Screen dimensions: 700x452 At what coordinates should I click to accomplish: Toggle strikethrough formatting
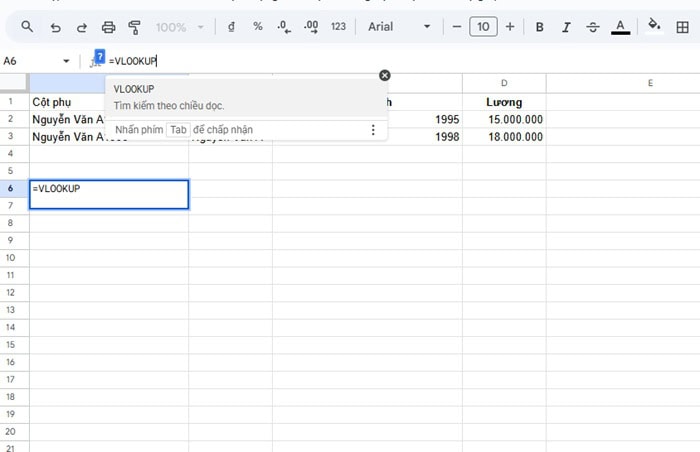[593, 27]
